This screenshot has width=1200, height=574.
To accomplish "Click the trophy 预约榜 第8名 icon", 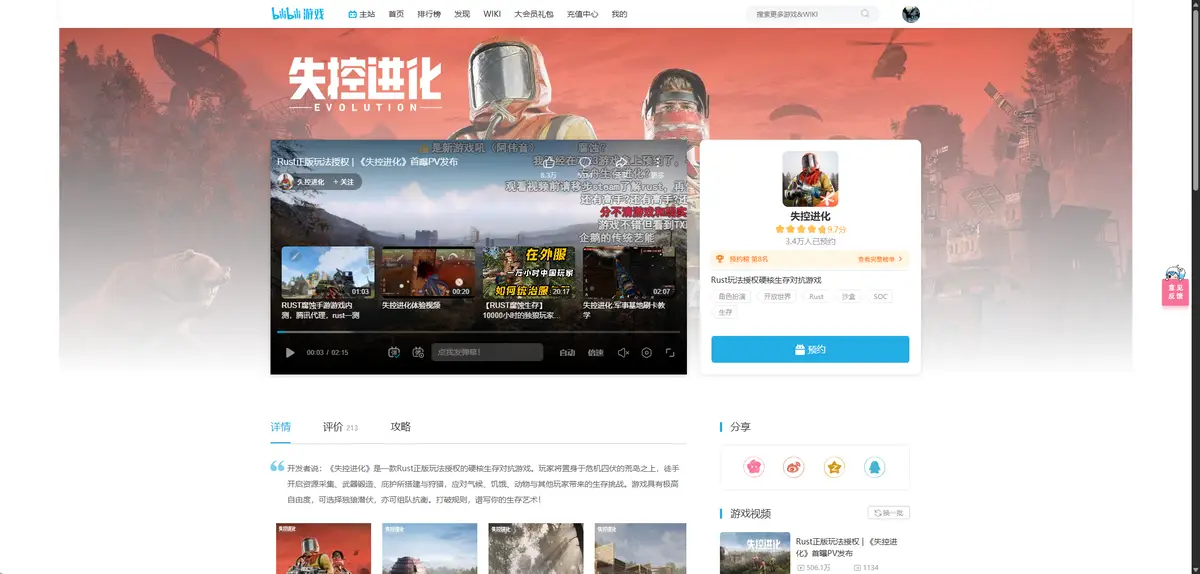I will click(720, 259).
